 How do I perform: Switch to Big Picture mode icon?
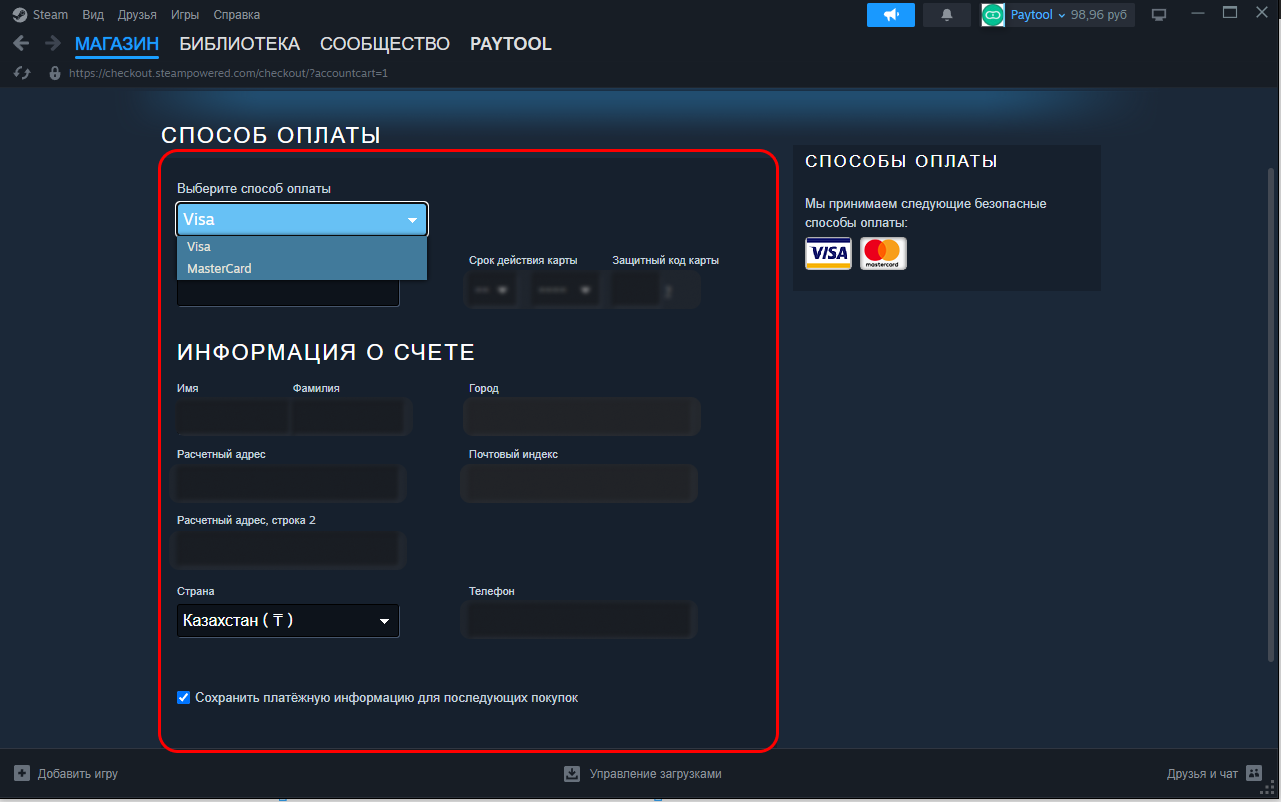click(x=1159, y=15)
